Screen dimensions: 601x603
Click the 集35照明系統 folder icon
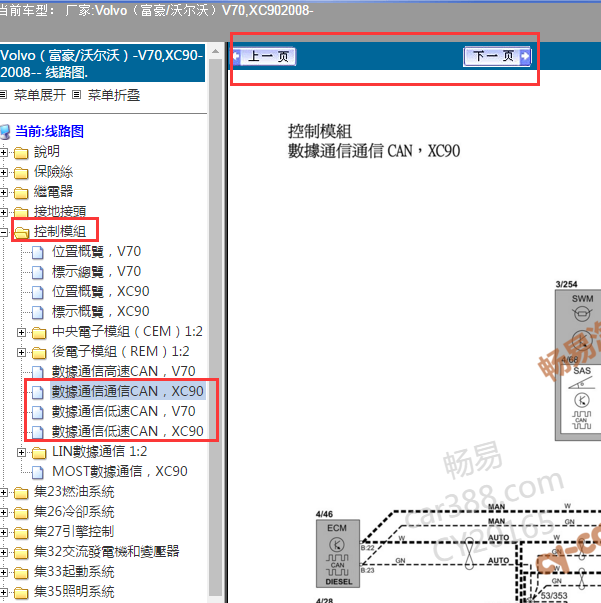pyautogui.click(x=21, y=593)
